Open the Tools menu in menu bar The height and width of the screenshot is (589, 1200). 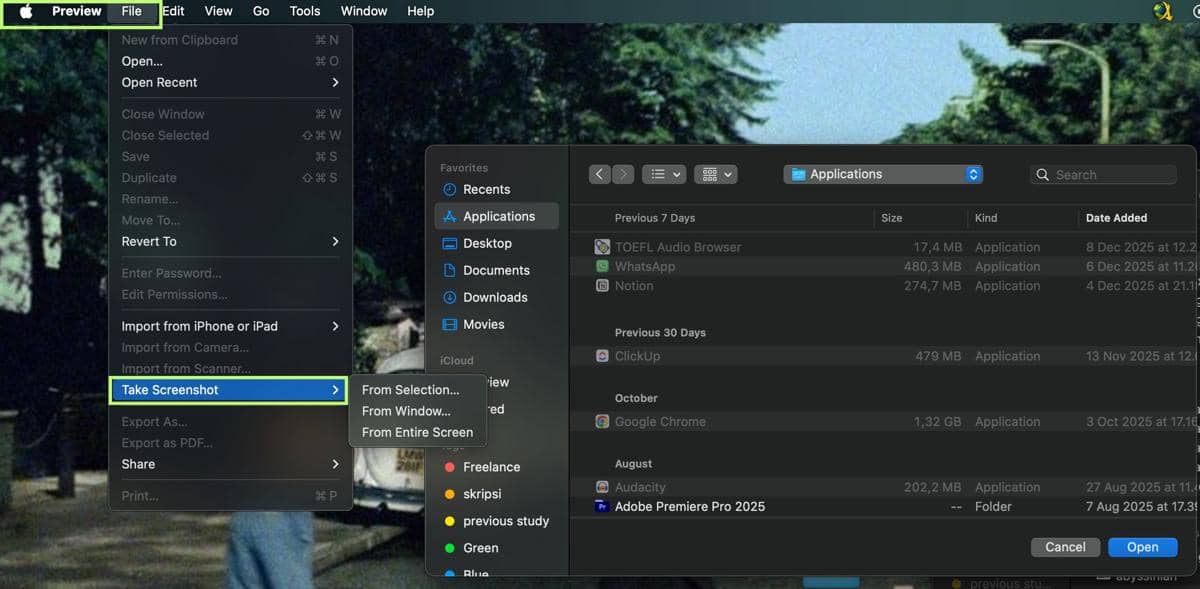(x=305, y=11)
